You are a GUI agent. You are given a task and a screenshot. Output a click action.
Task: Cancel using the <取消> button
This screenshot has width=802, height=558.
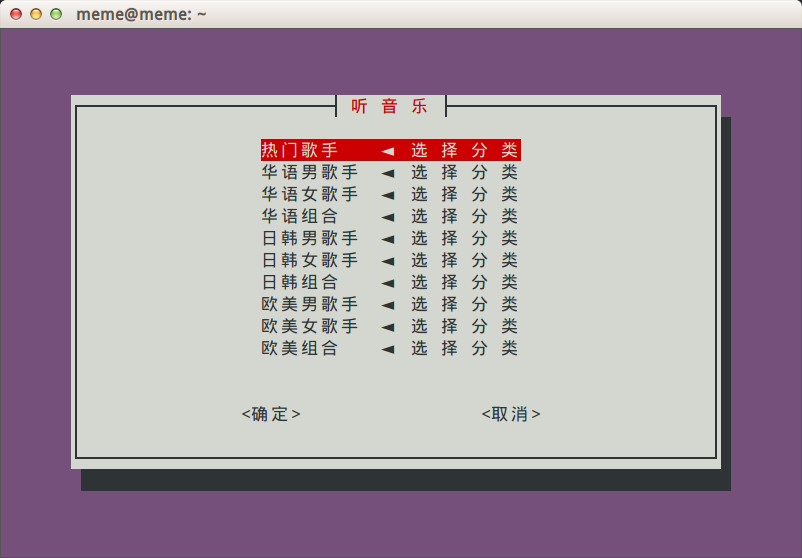[511, 414]
